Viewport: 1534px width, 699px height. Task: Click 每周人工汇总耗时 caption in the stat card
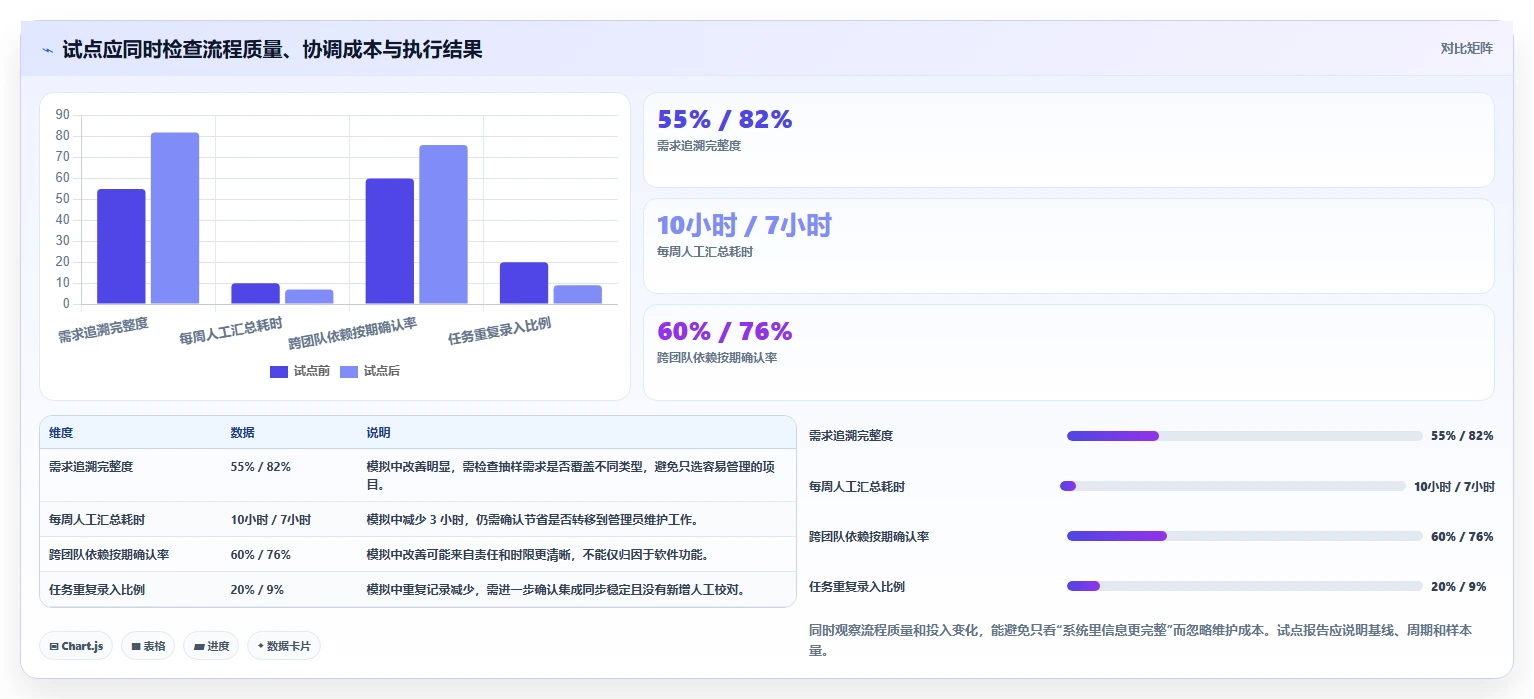coord(705,252)
